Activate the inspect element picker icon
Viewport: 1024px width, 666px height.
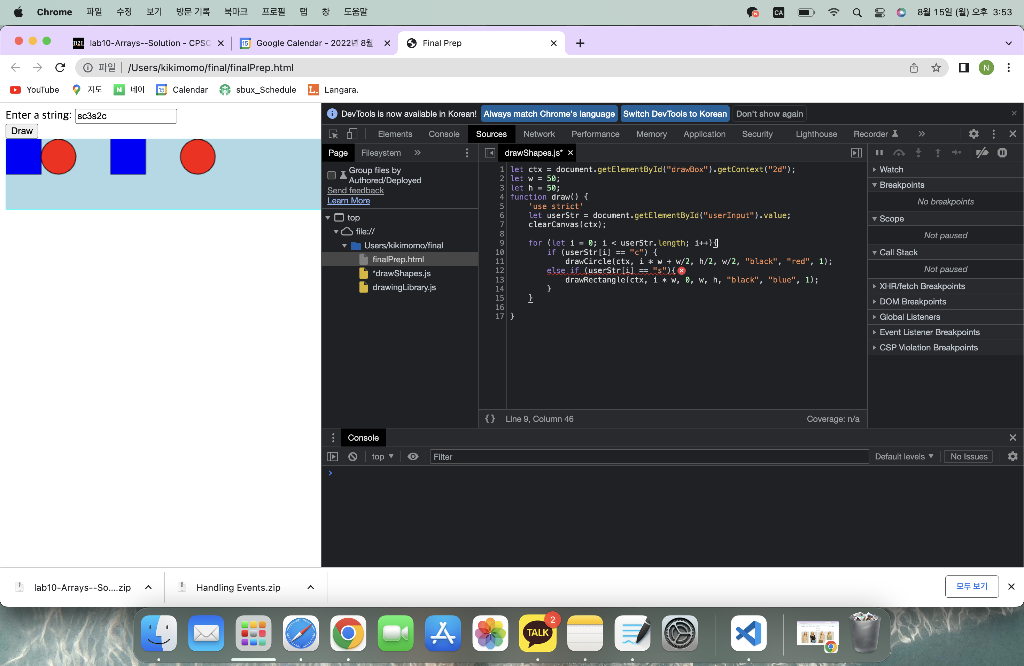point(333,134)
